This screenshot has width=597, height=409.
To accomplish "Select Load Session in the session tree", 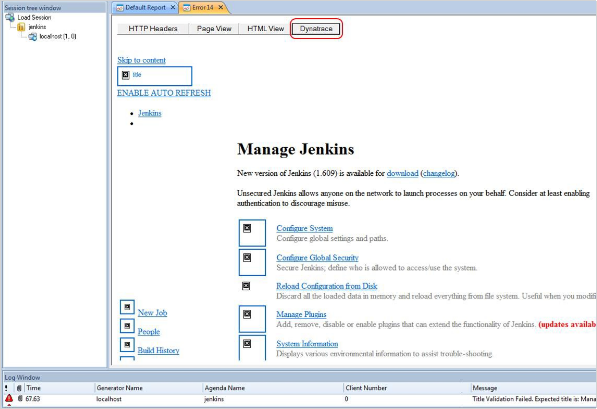I will 34,18.
